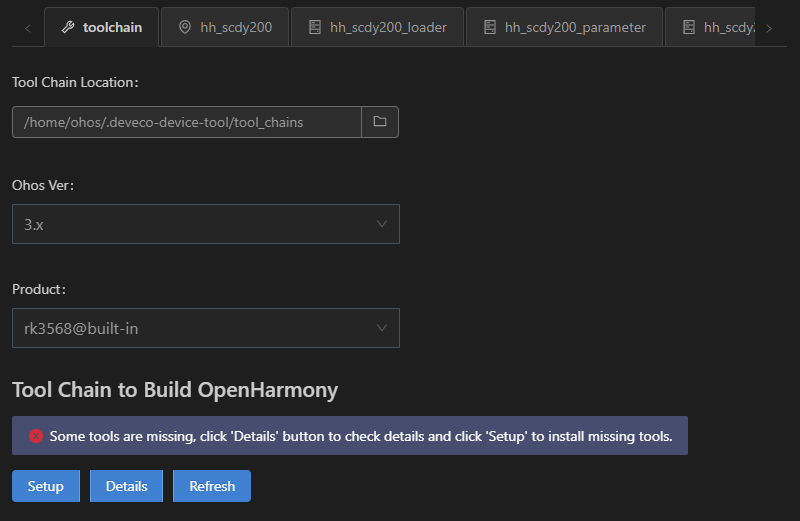This screenshot has height=521, width=800.
Task: Click the 'Some tools are missing' message text
Action: pos(361,436)
